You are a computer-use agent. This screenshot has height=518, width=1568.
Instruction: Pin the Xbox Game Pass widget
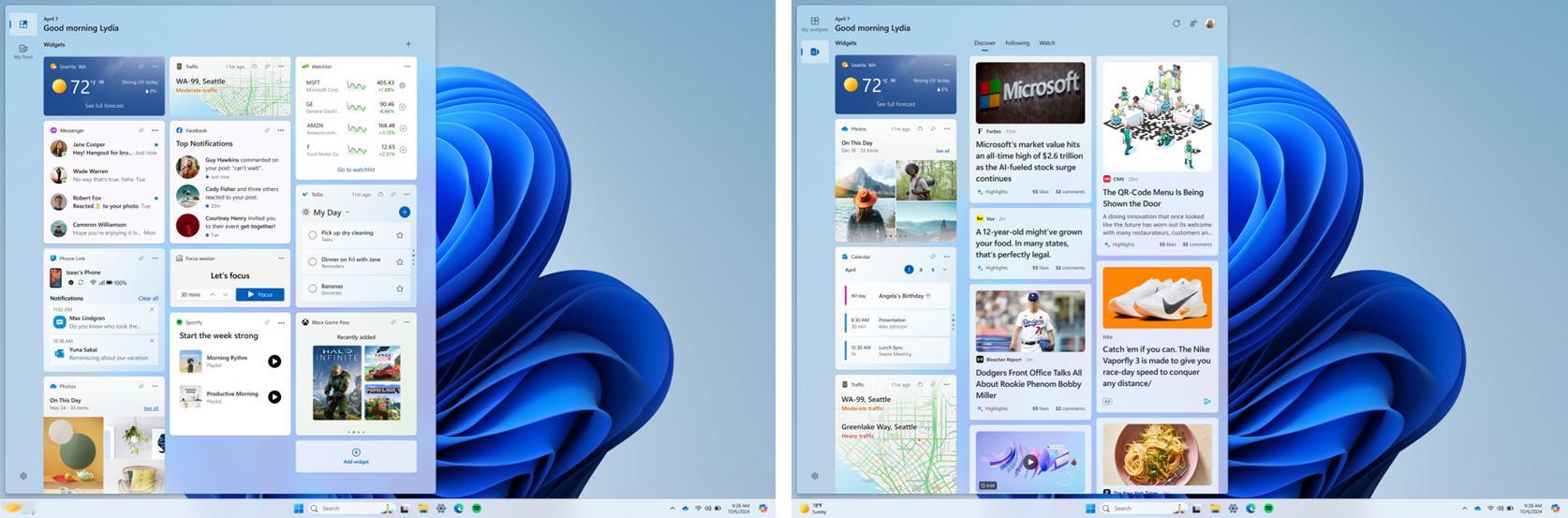pos(393,322)
